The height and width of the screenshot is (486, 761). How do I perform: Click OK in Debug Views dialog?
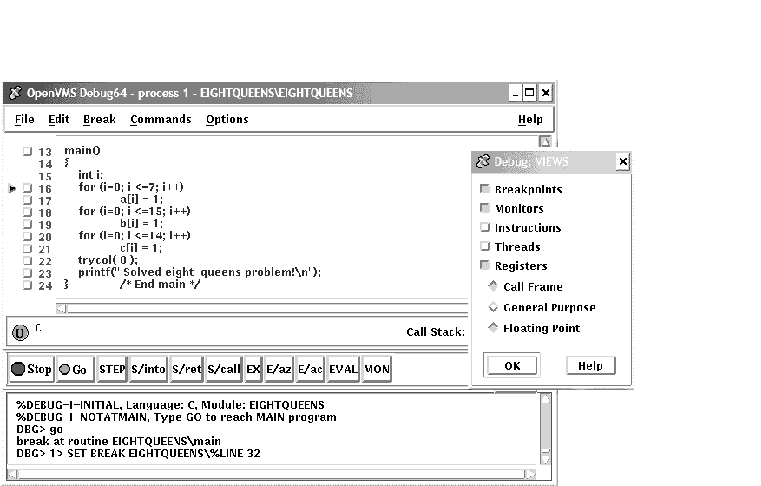point(512,366)
